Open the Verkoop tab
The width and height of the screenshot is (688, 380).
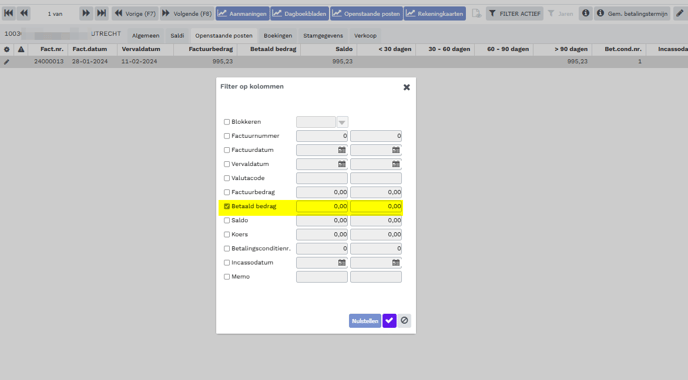365,36
